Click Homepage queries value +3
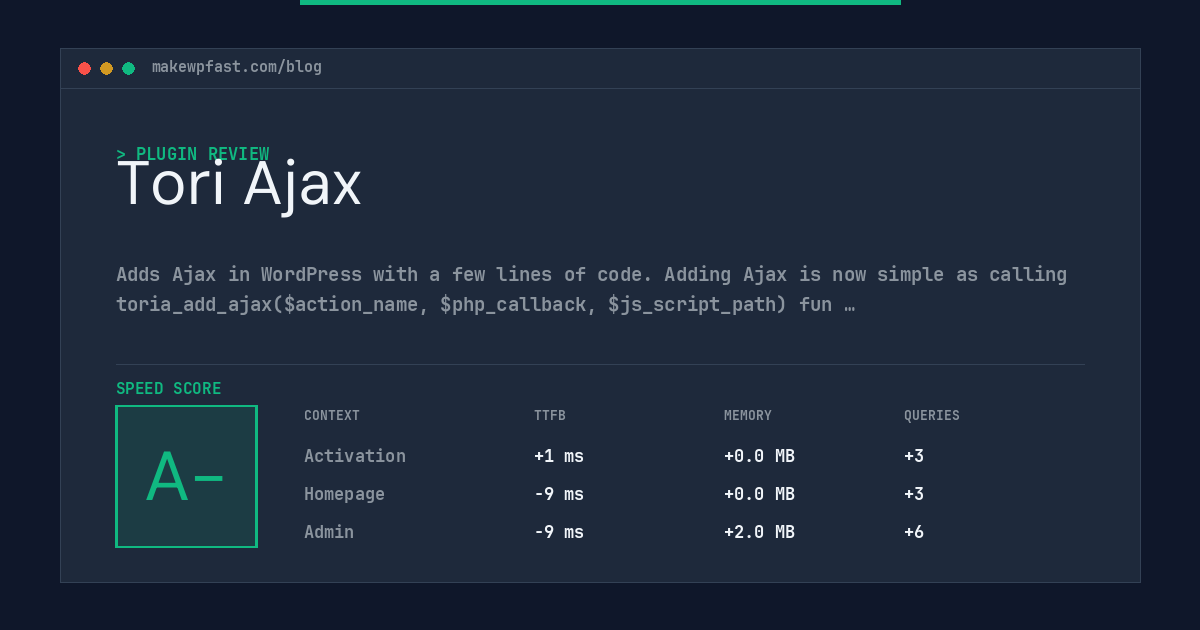This screenshot has height=630, width=1200. (914, 494)
